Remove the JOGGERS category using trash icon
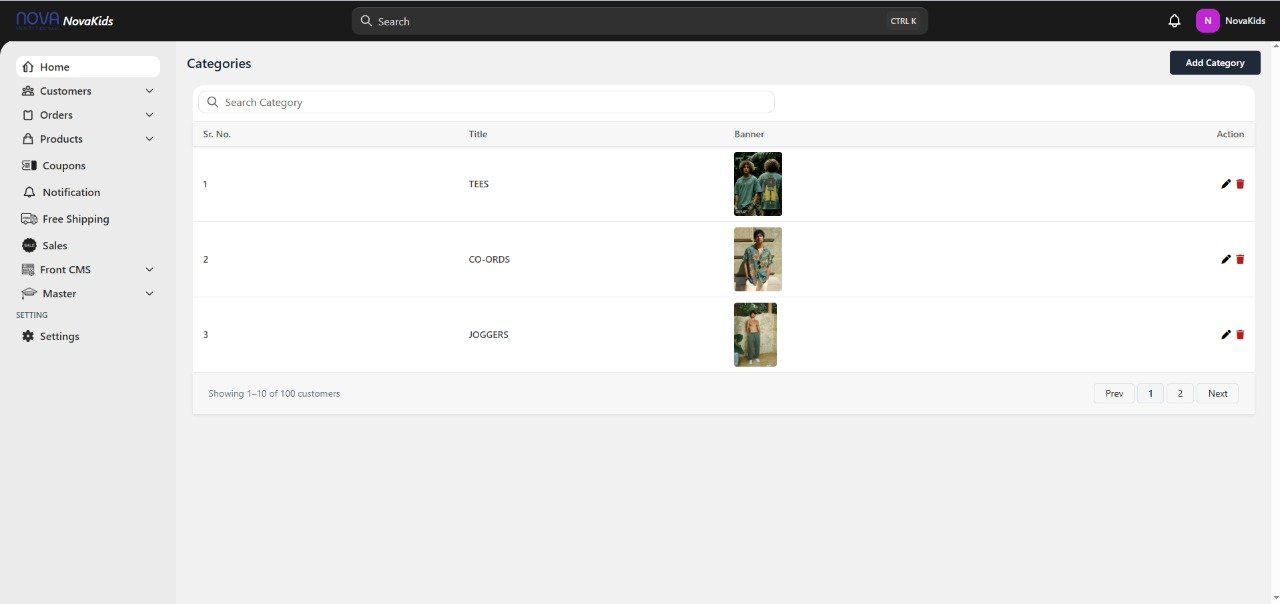The height and width of the screenshot is (604, 1280). click(x=1240, y=334)
